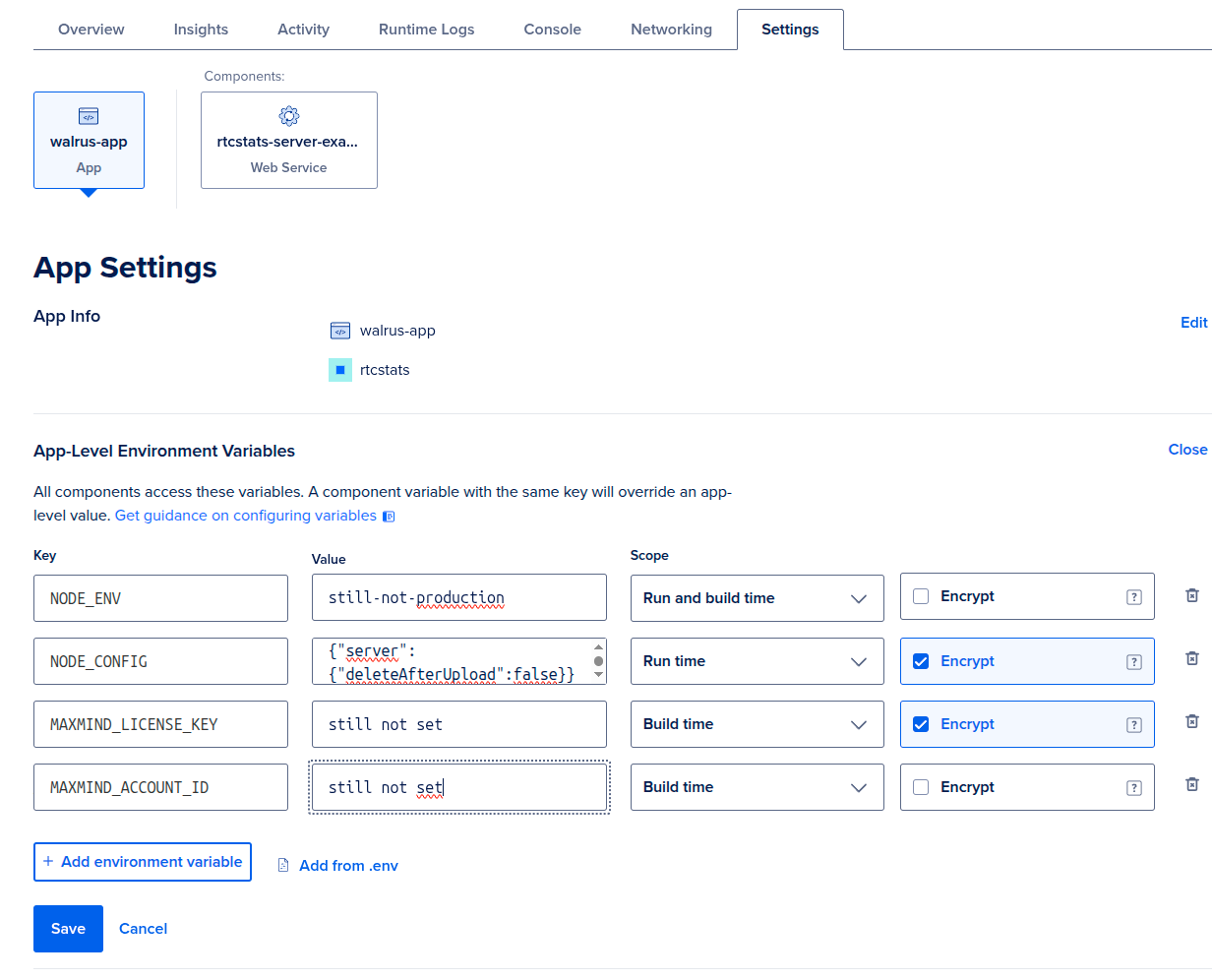Viewport: 1212px width, 980px height.
Task: Click the rtcstats-server gear component icon
Action: [x=289, y=116]
